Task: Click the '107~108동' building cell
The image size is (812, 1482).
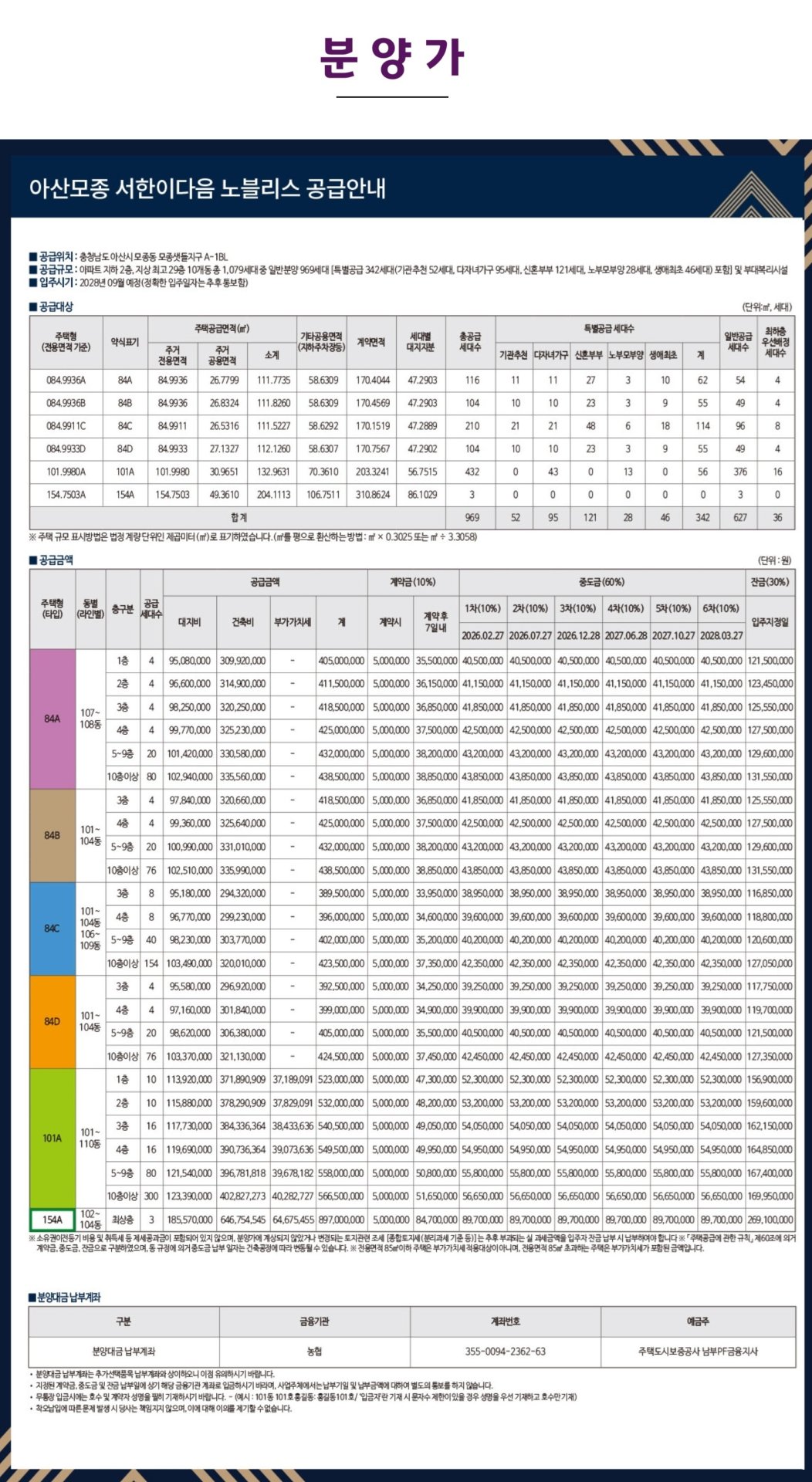Action: [90, 719]
